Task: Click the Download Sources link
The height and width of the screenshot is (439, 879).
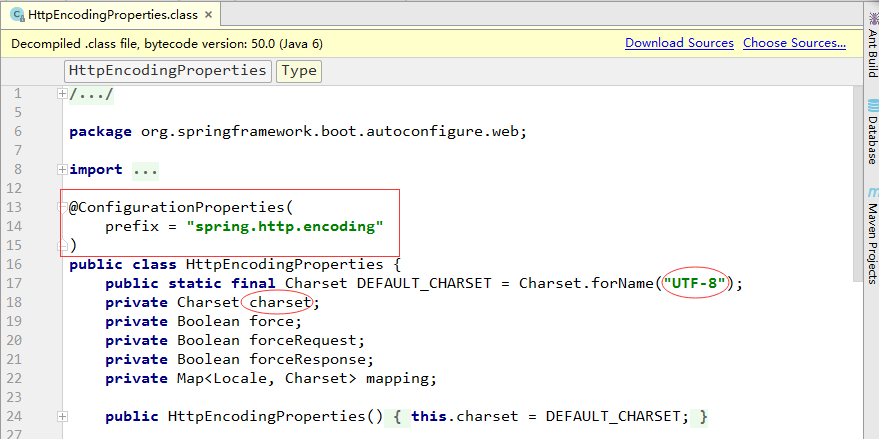Action: coord(679,43)
